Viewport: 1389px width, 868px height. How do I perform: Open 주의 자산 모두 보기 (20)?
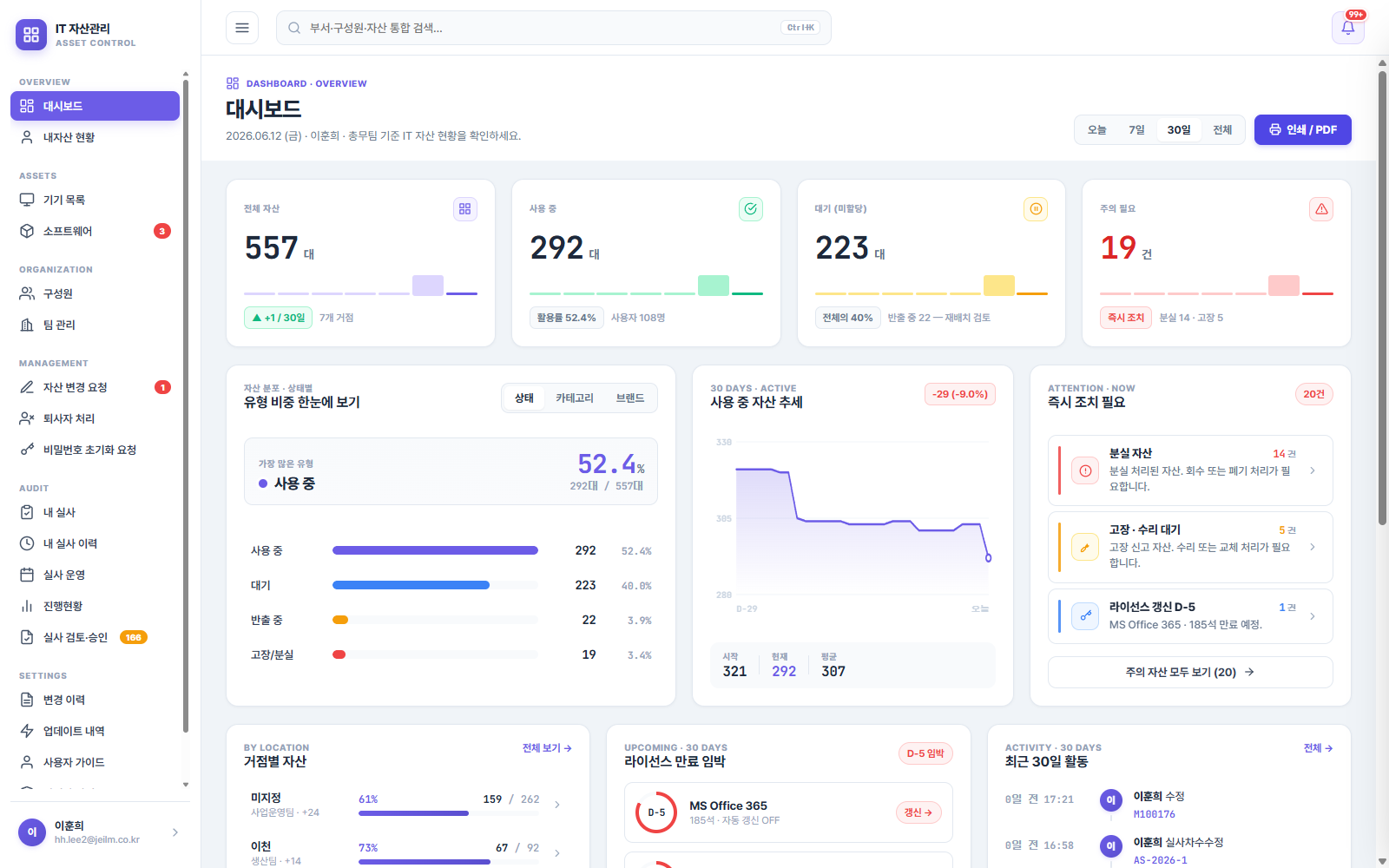click(1190, 672)
